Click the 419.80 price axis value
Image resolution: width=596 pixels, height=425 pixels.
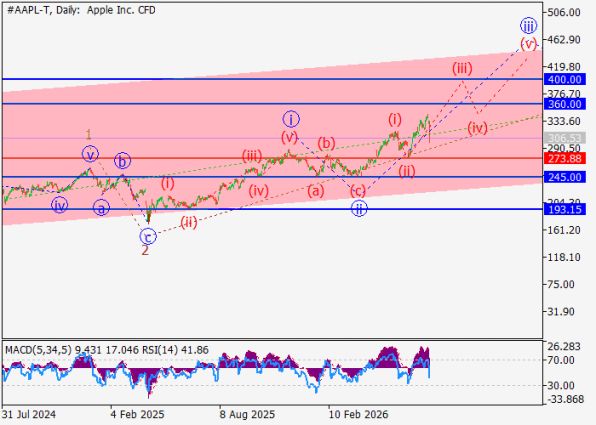(564, 67)
